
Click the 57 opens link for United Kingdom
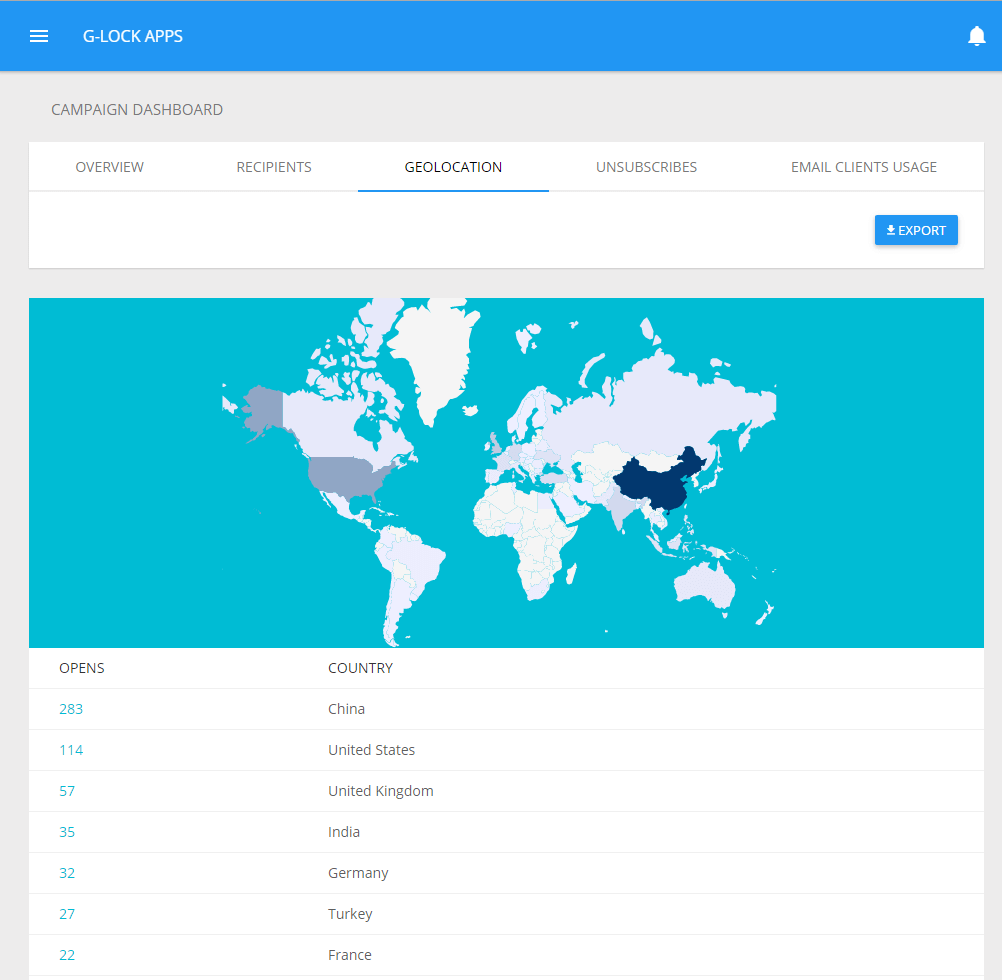(67, 791)
